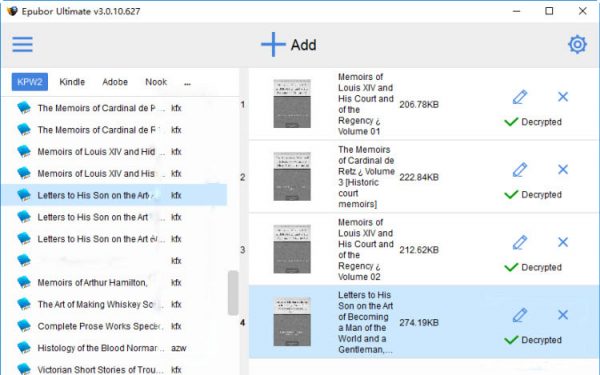
Task: Show more source tabs via the ellipsis
Action: coord(187,83)
